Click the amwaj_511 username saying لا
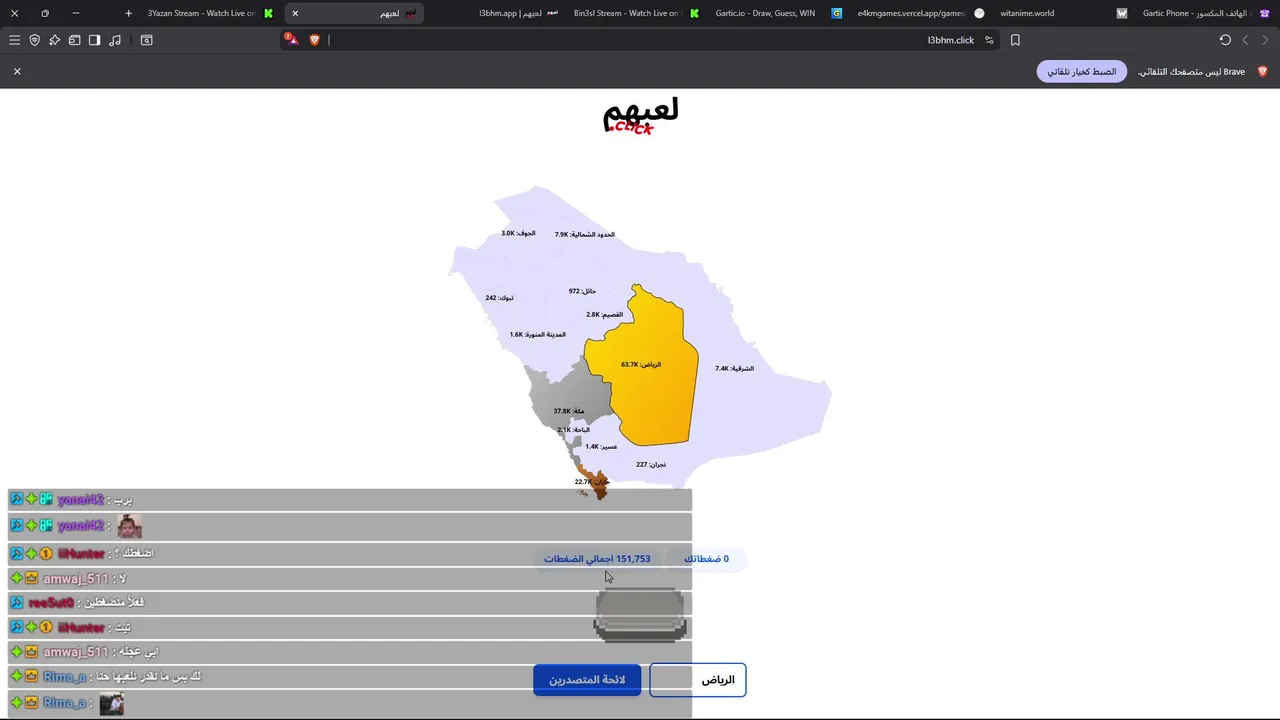The height and width of the screenshot is (720, 1280). [x=76, y=579]
